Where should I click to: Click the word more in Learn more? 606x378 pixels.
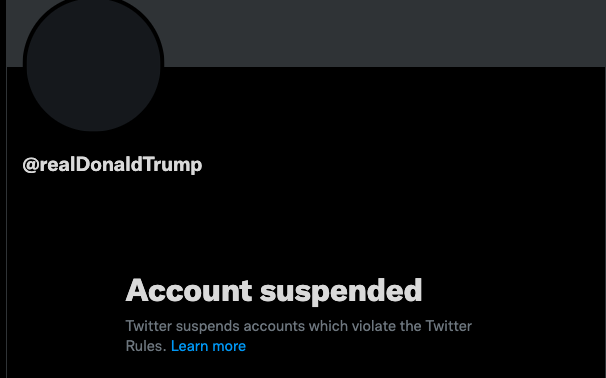point(229,346)
